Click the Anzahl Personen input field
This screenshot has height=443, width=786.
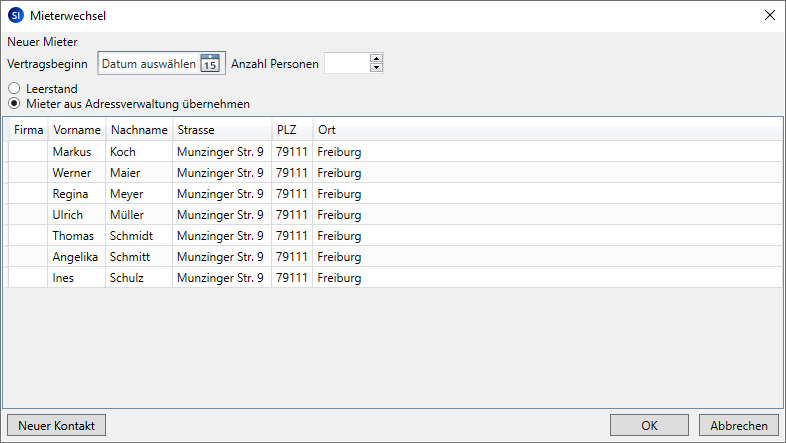[346, 64]
